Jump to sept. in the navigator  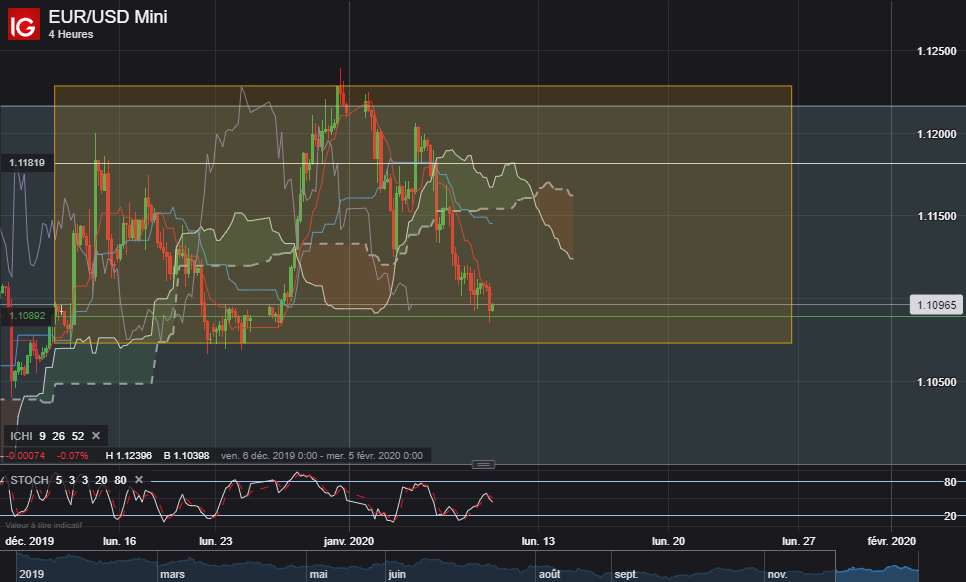(x=627, y=574)
